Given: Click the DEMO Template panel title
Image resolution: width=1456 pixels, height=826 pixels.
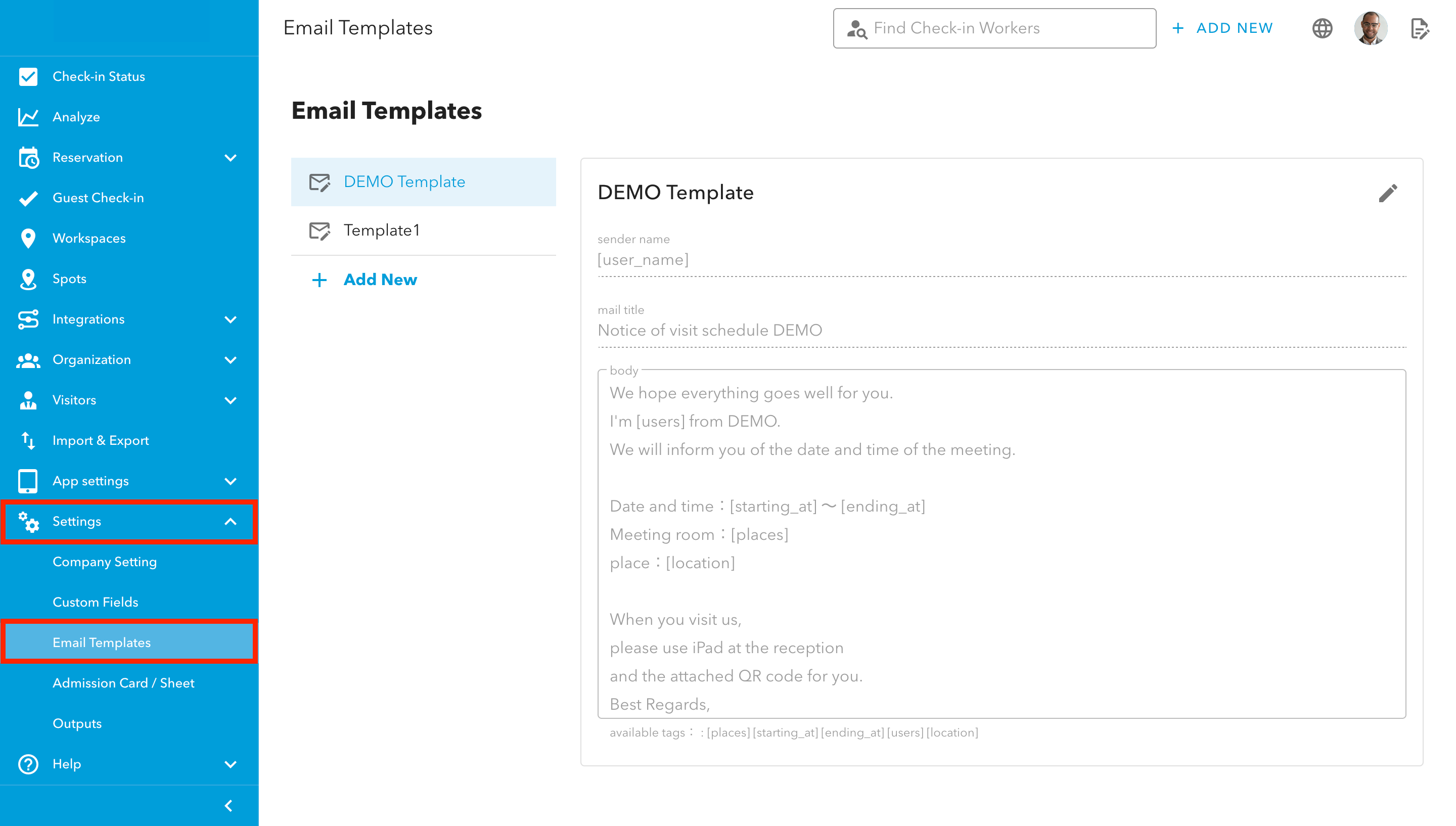Looking at the screenshot, I should point(675,193).
